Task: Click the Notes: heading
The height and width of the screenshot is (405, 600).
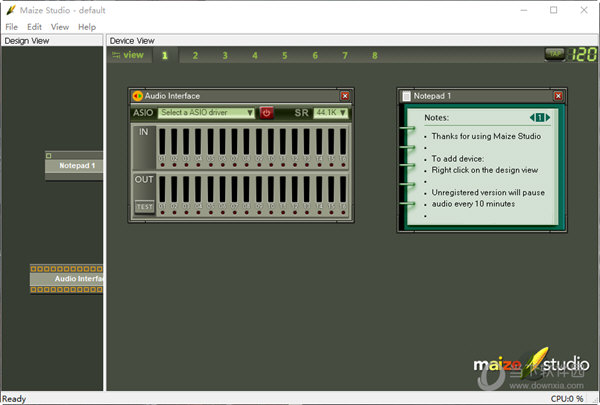Action: point(437,118)
